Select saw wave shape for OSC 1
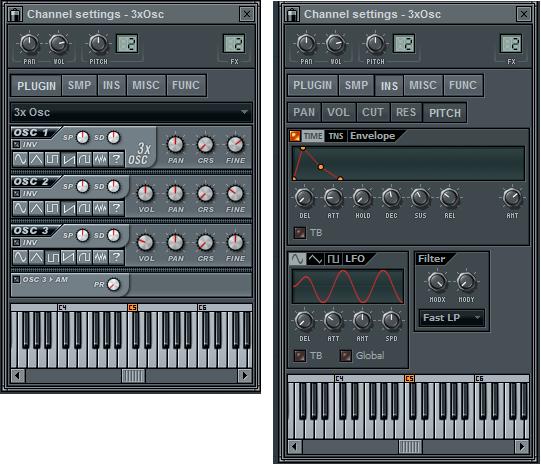Image resolution: width=541 pixels, height=465 pixels. coord(68,159)
